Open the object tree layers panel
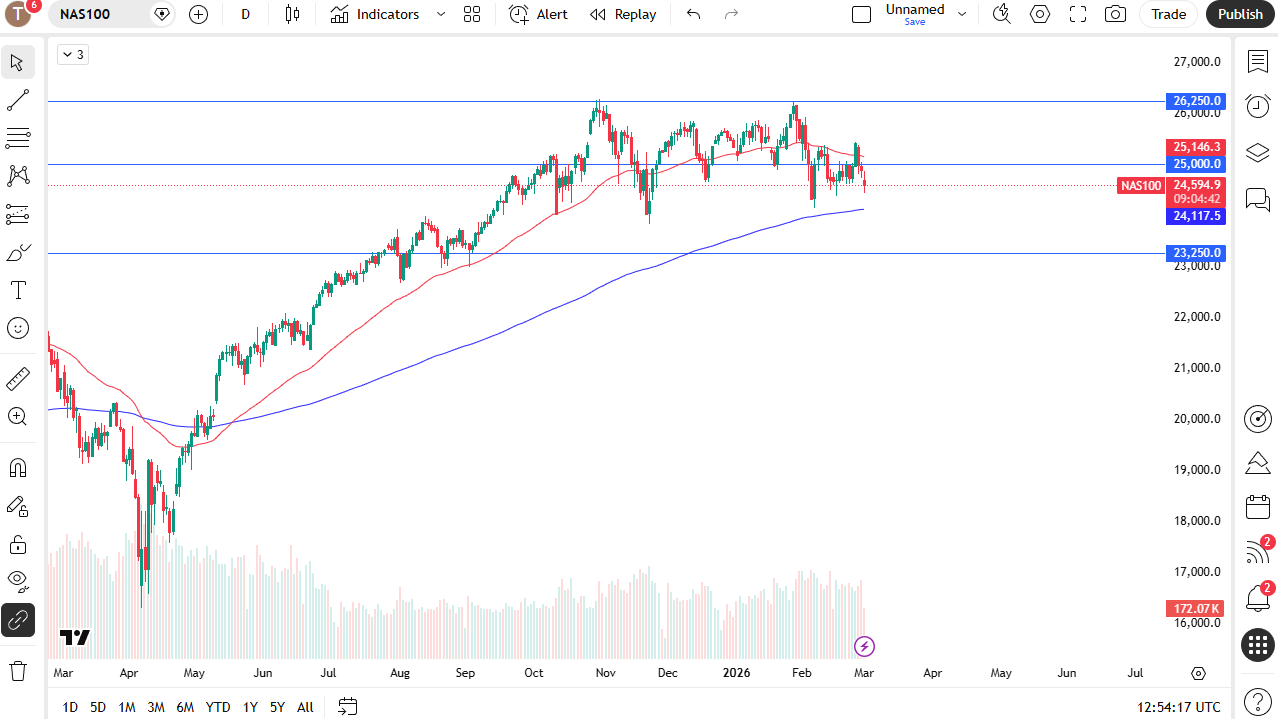Image resolution: width=1278 pixels, height=719 pixels. (x=1257, y=152)
